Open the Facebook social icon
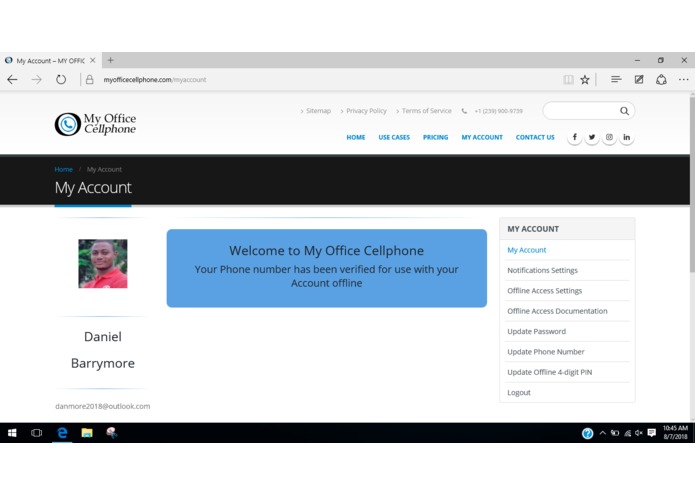Viewport: 695px width, 494px height. click(x=574, y=137)
